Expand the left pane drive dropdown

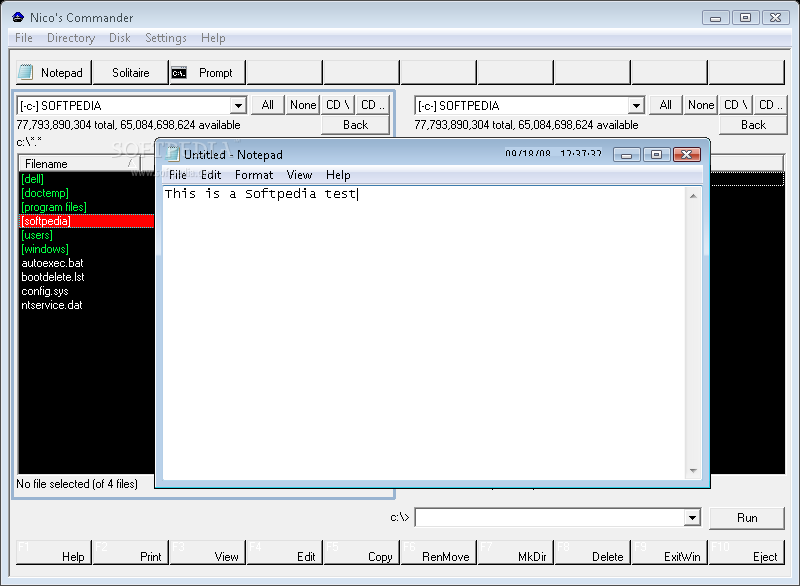pos(238,106)
